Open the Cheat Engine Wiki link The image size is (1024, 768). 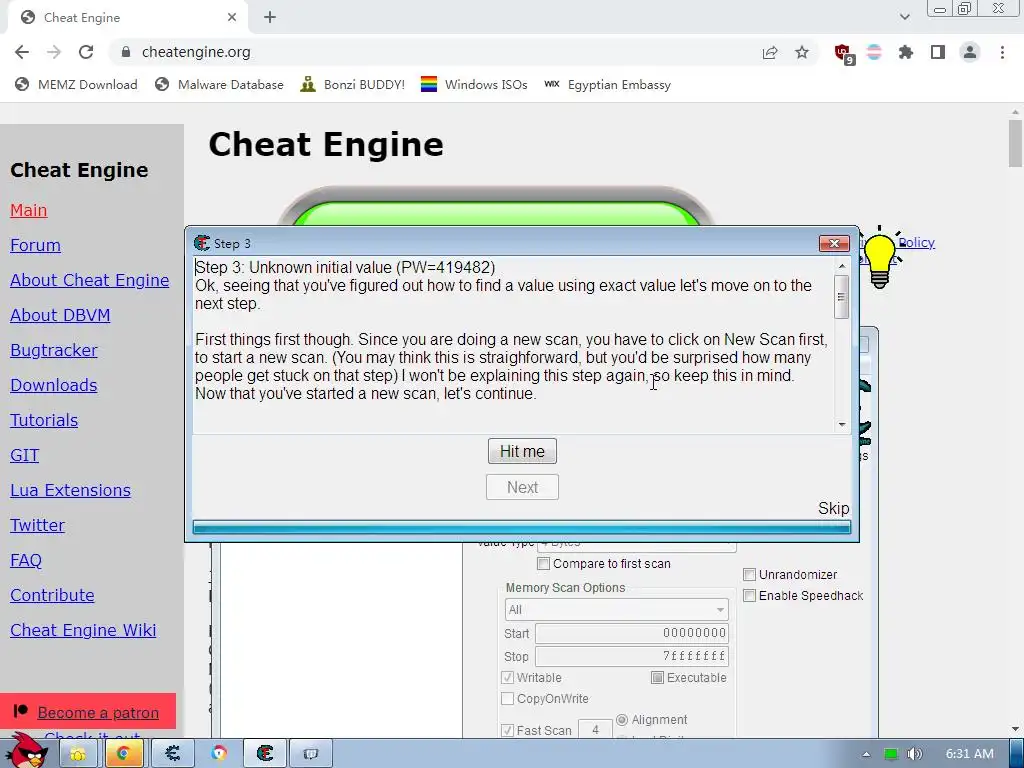[x=83, y=630]
